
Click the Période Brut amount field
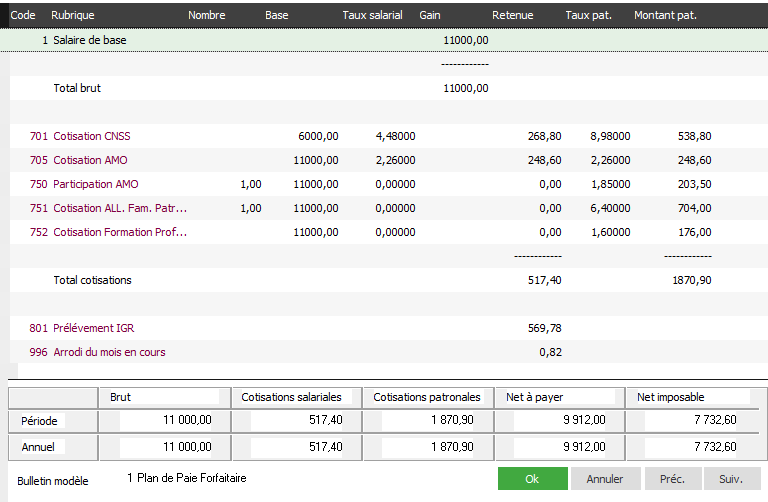click(165, 421)
